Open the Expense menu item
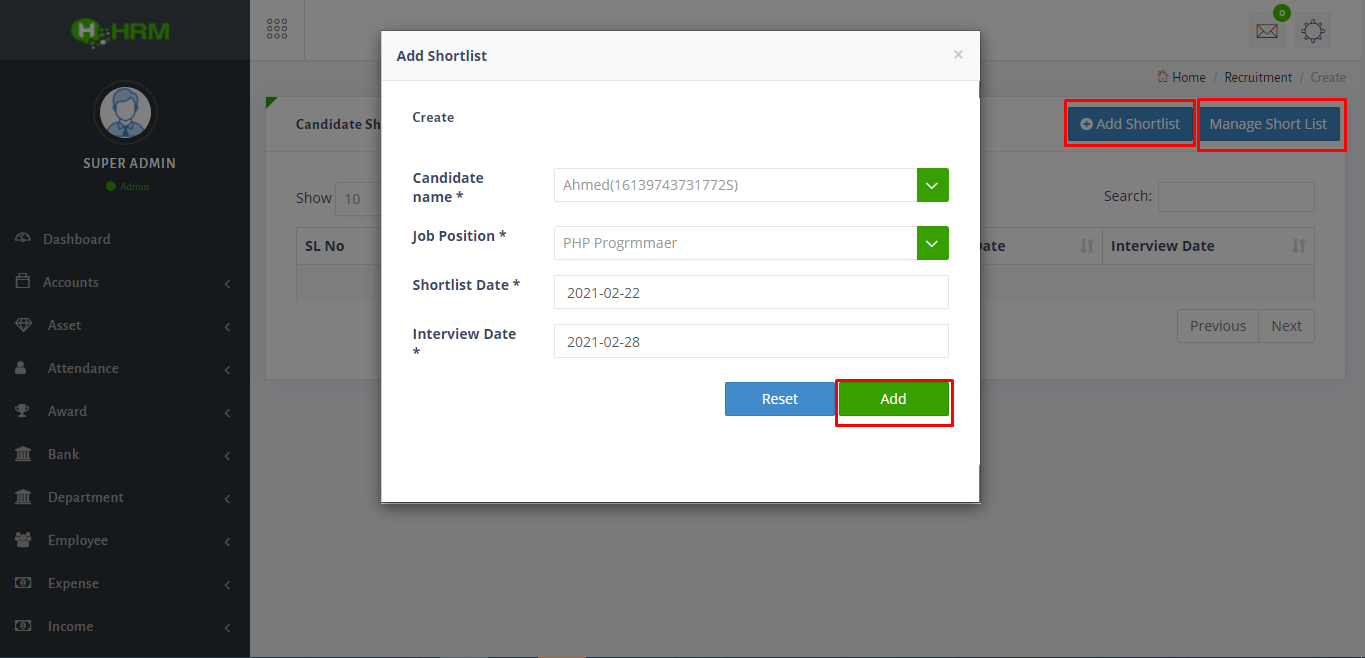Viewport: 1365px width, 658px height. tap(73, 583)
